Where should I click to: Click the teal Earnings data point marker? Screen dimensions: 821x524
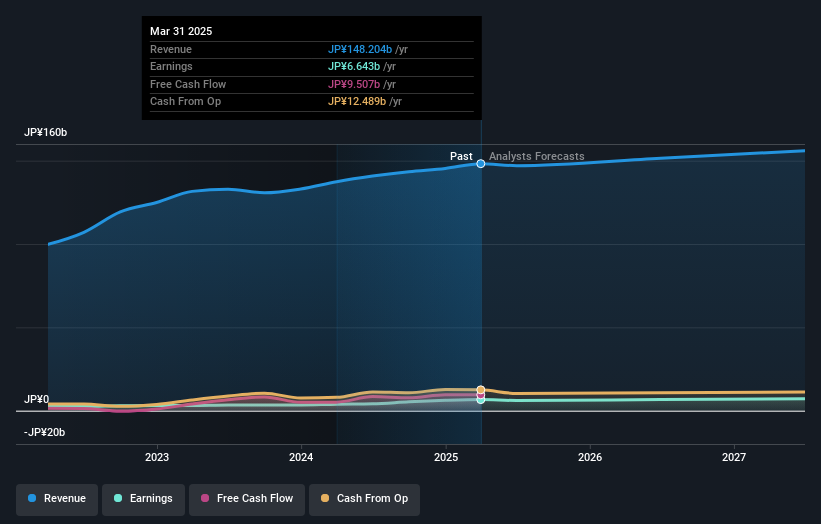coord(481,400)
